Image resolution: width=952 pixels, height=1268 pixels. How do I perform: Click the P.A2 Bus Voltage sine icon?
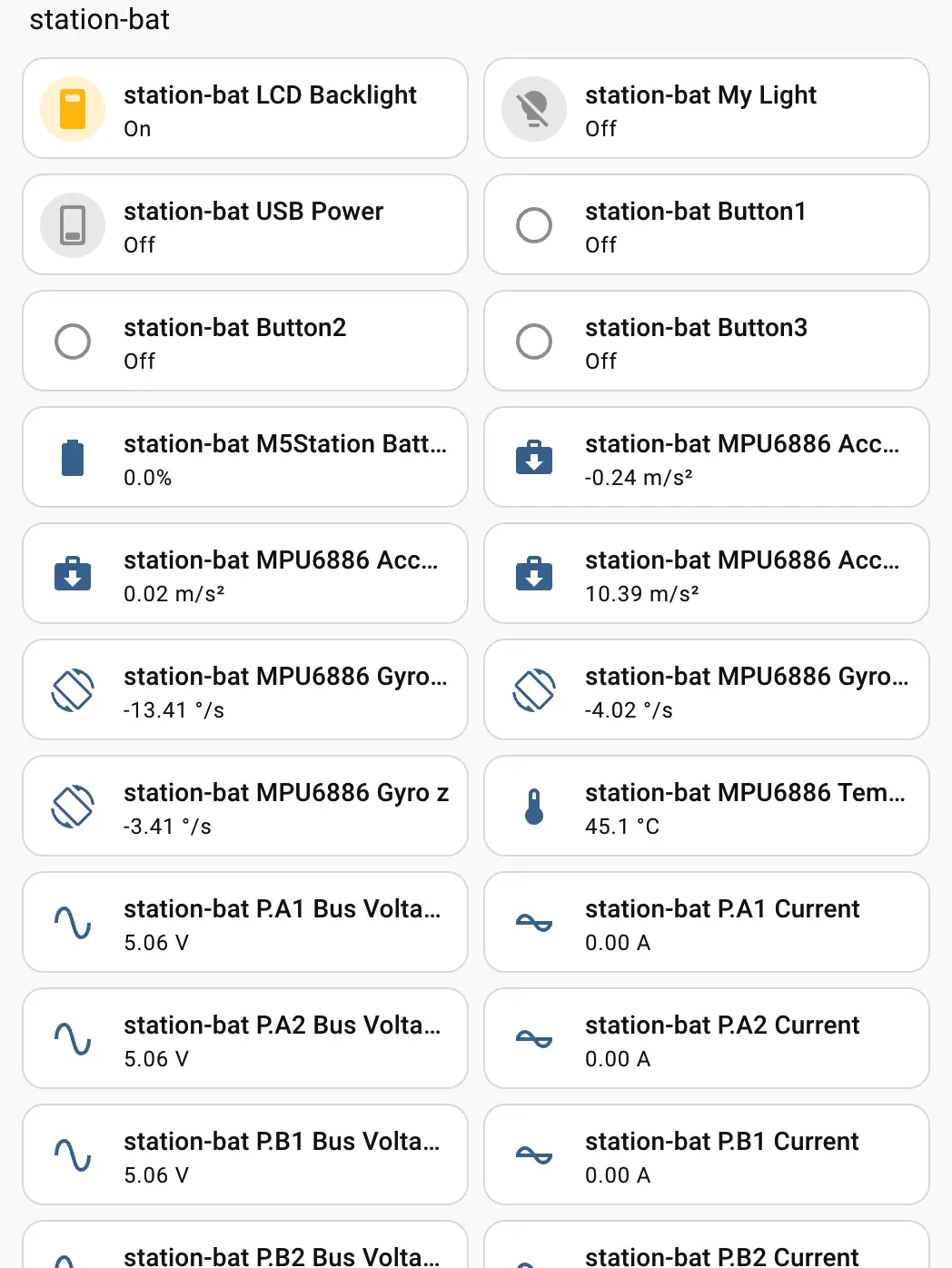[x=73, y=1039]
